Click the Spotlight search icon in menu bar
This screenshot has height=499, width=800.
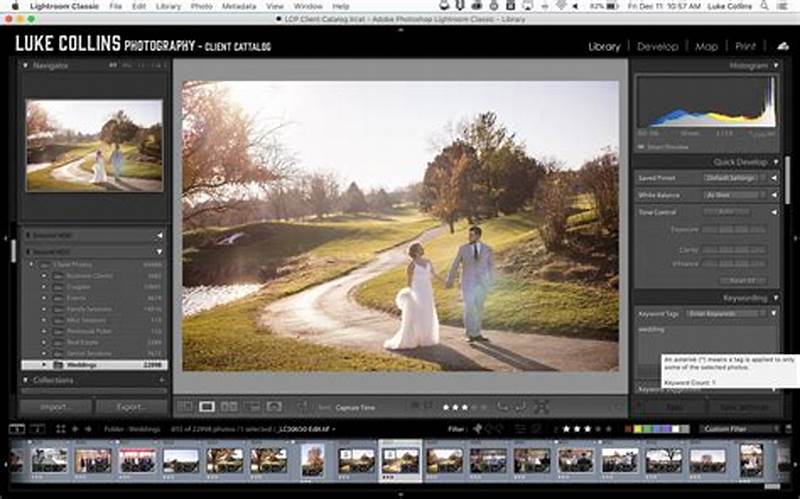click(764, 6)
